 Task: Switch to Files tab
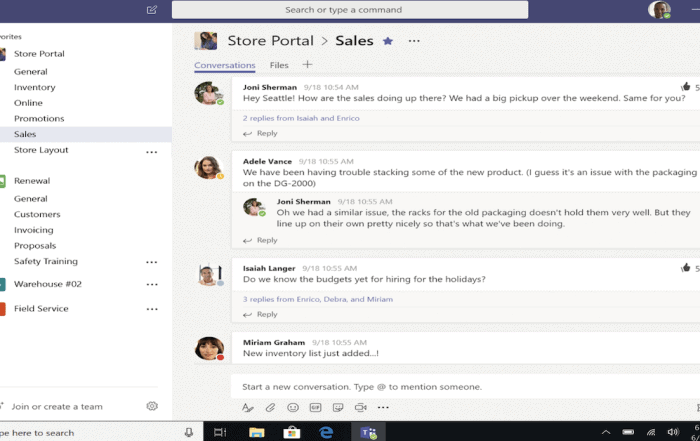279,65
